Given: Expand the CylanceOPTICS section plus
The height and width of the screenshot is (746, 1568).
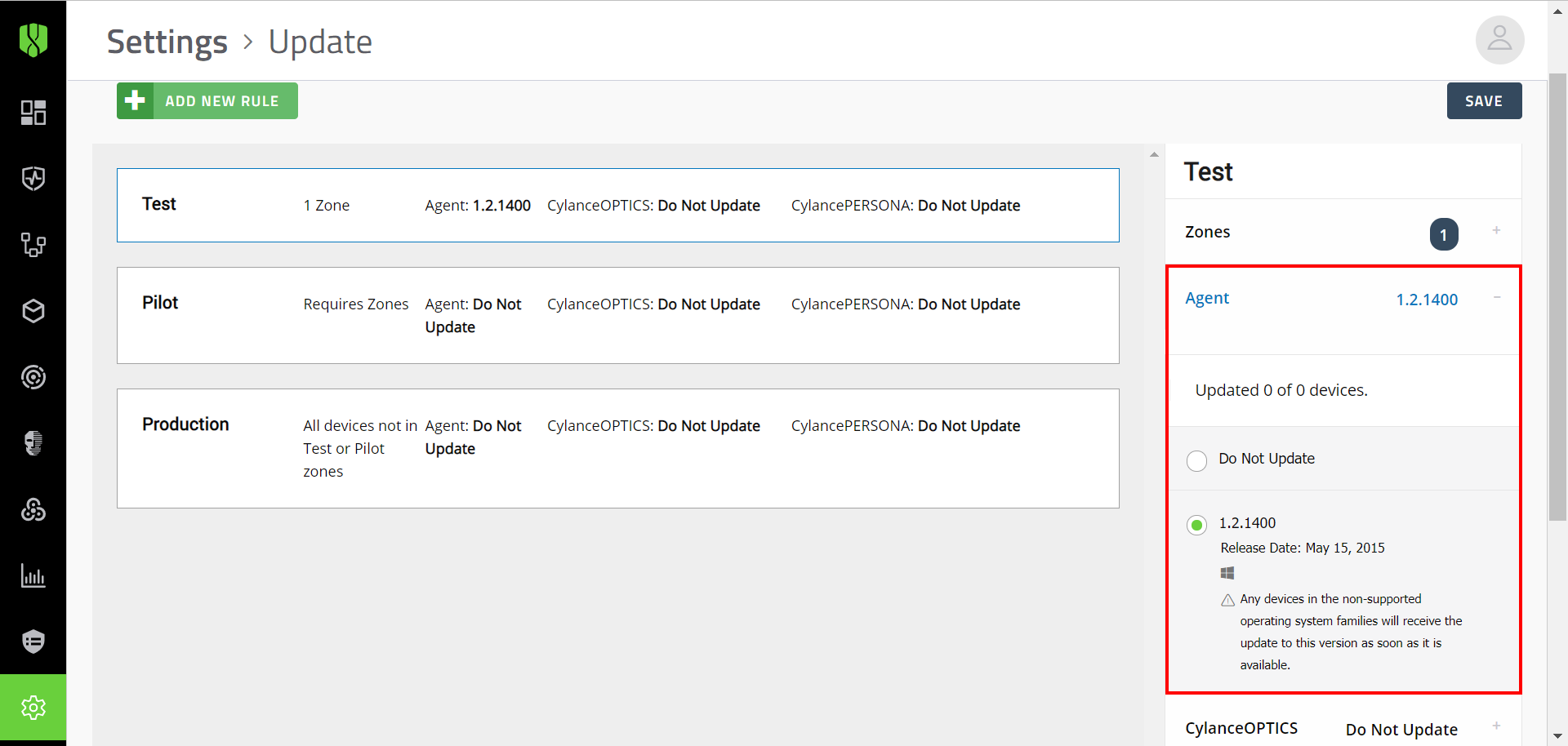Looking at the screenshot, I should pyautogui.click(x=1496, y=726).
